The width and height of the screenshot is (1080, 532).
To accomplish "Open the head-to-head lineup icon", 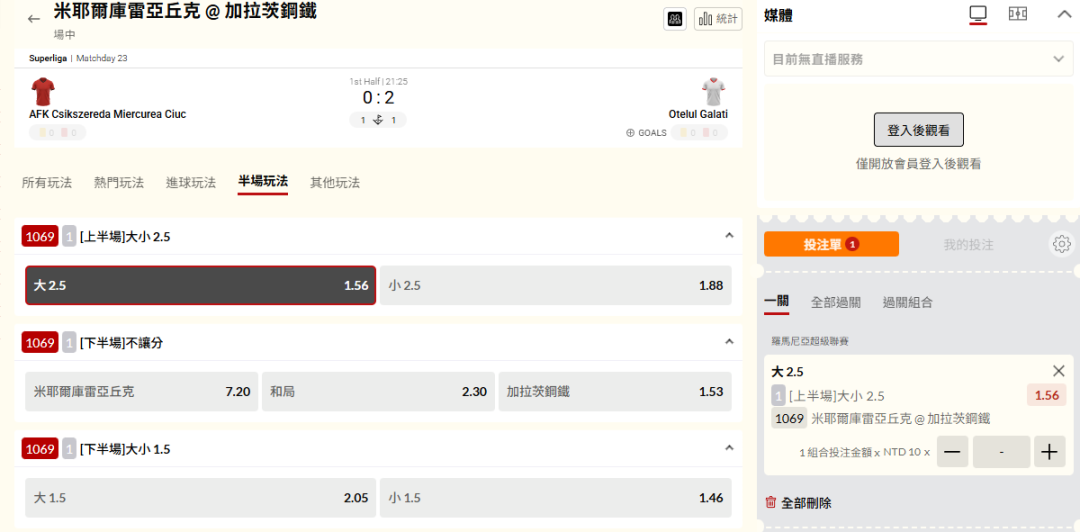I will coord(675,19).
